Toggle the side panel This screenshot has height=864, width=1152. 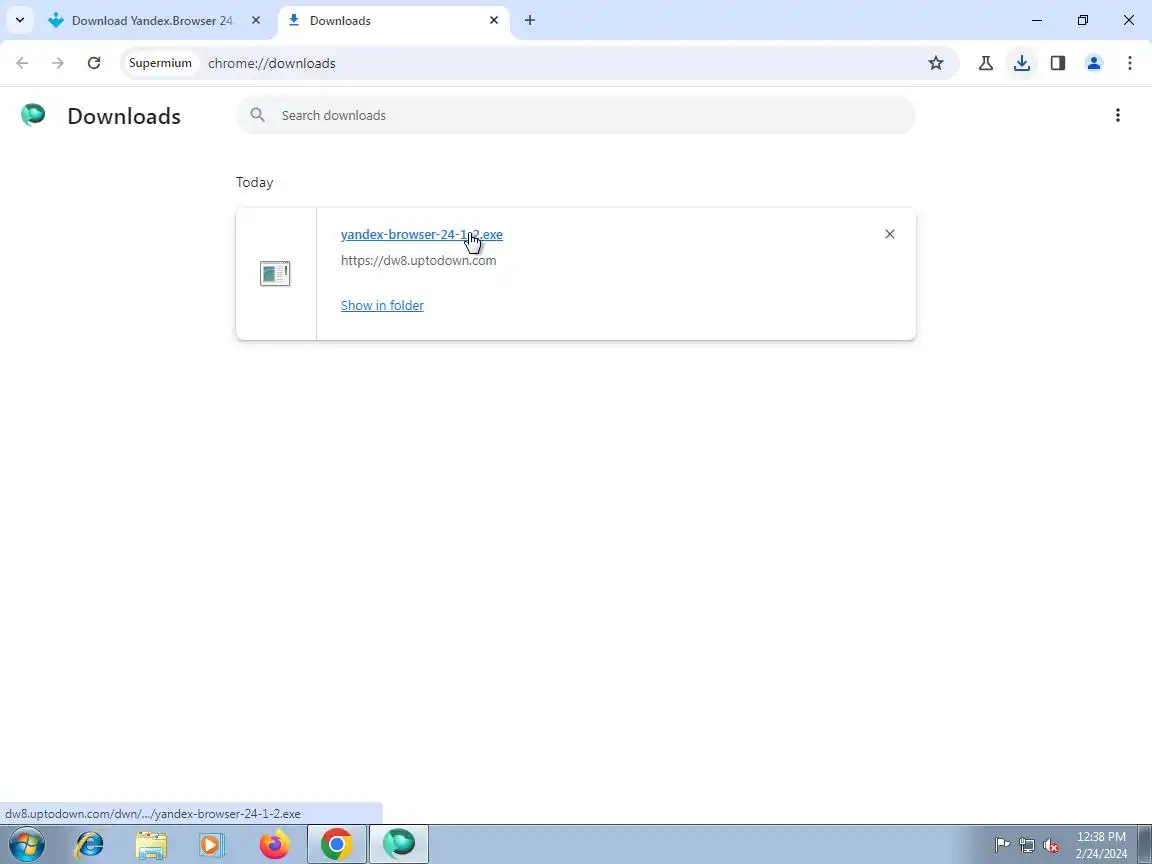pyautogui.click(x=1058, y=63)
